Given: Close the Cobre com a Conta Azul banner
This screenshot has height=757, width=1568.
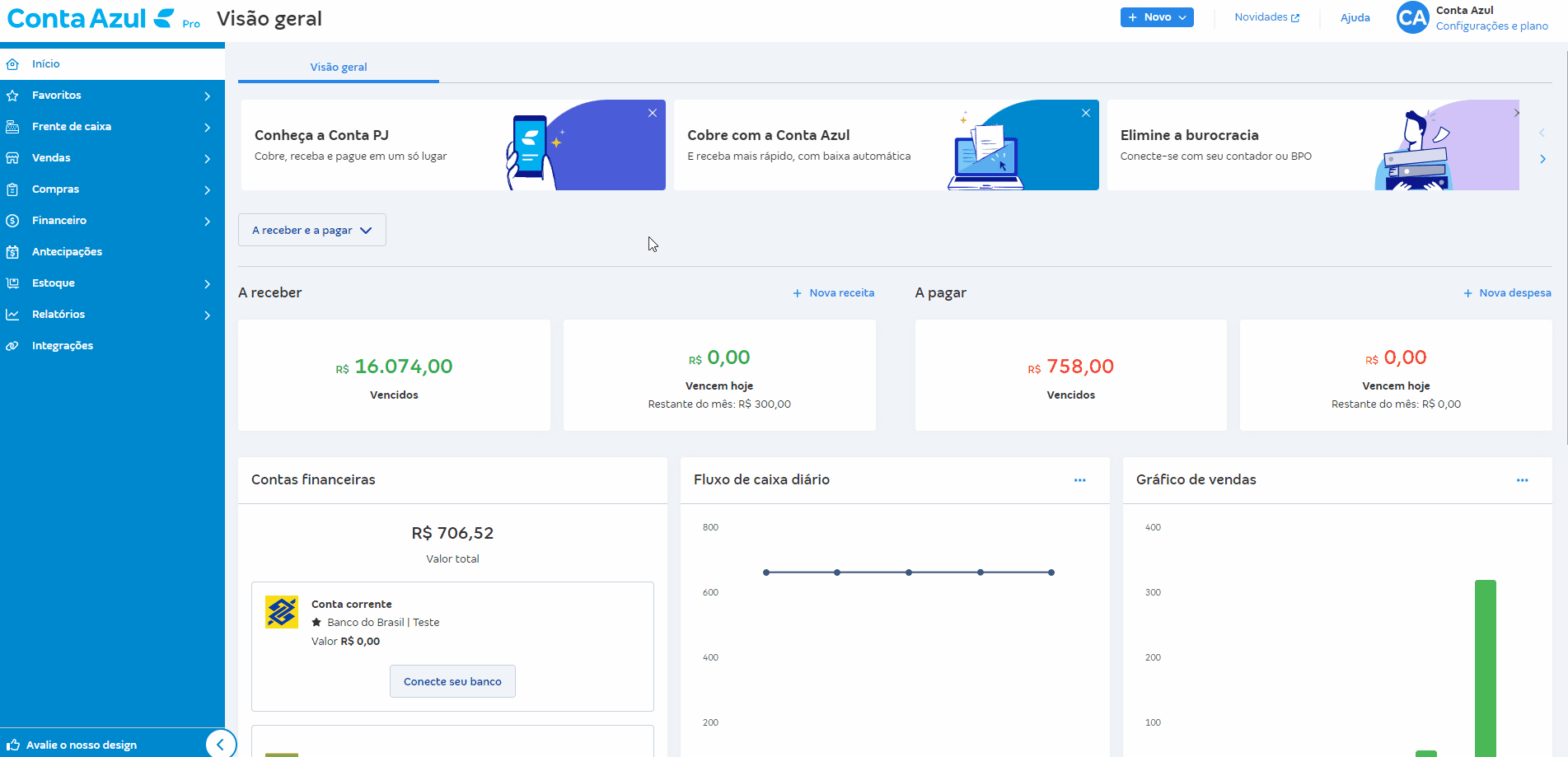Looking at the screenshot, I should (1086, 113).
